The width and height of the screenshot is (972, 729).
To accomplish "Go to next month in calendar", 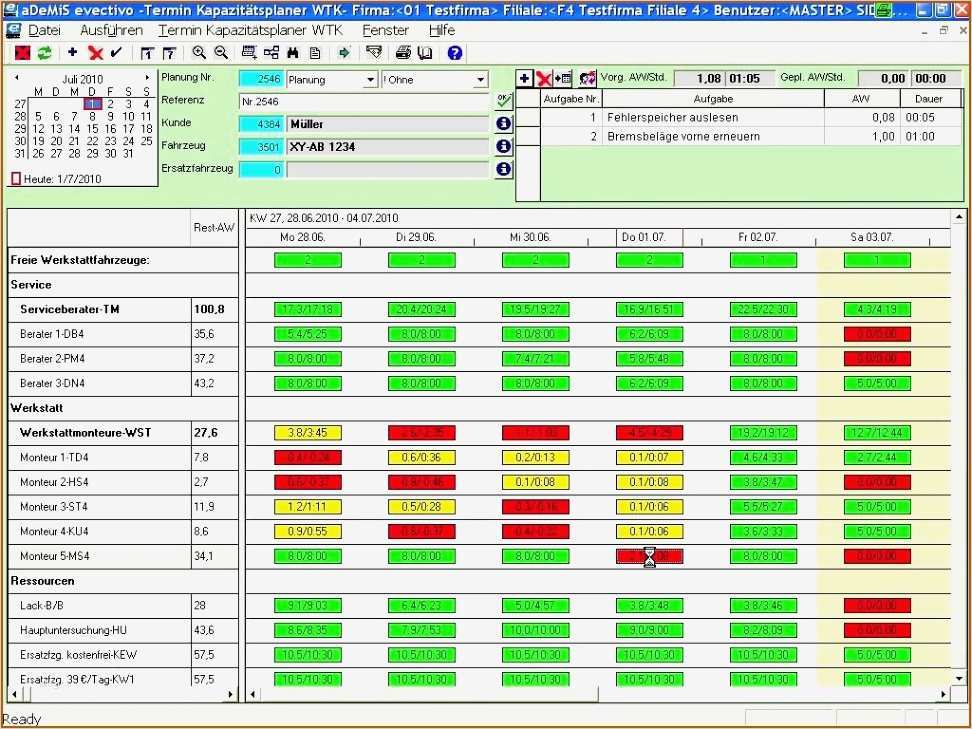I will [148, 78].
